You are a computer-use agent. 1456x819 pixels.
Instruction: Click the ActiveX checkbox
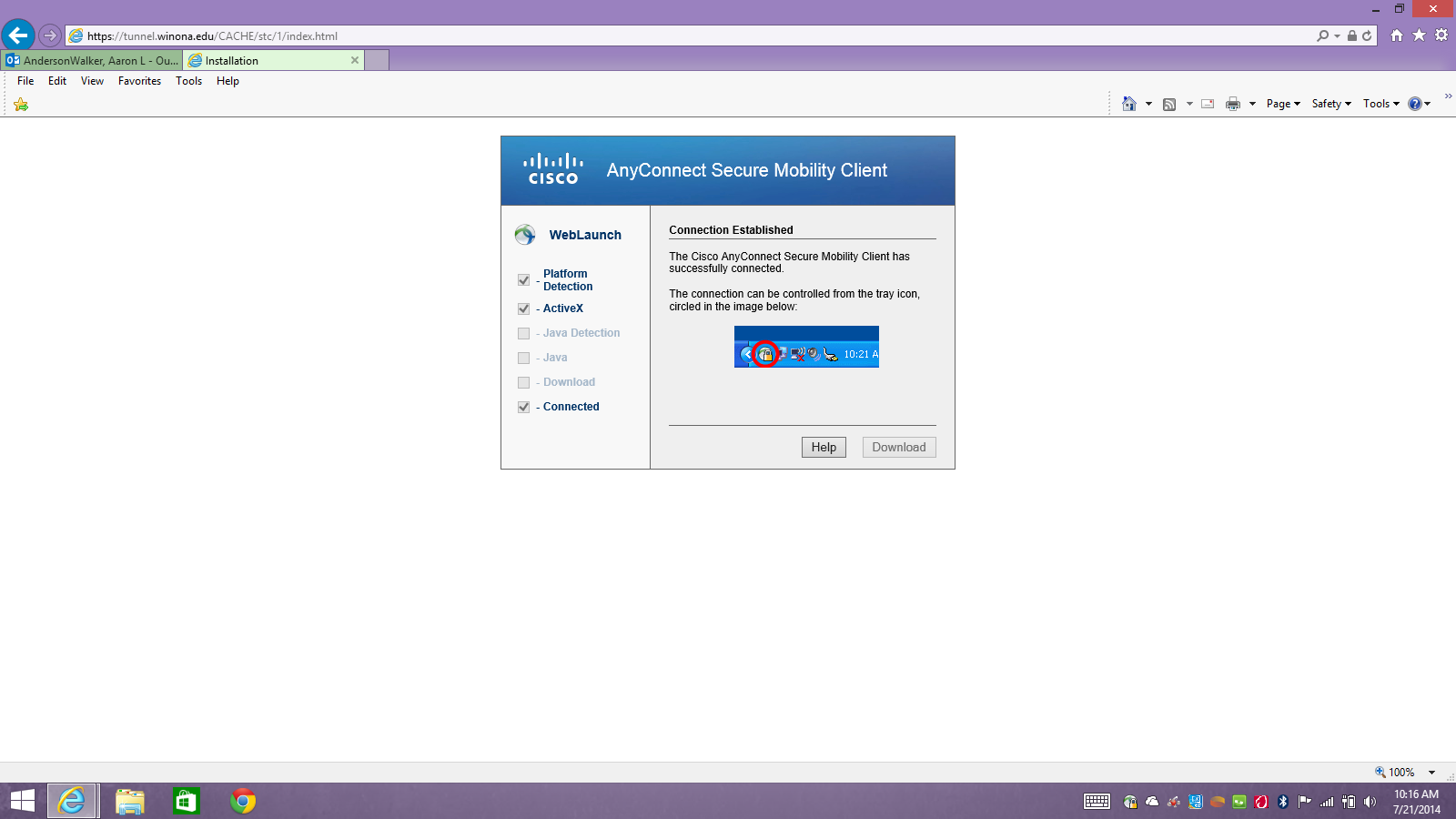click(x=523, y=308)
